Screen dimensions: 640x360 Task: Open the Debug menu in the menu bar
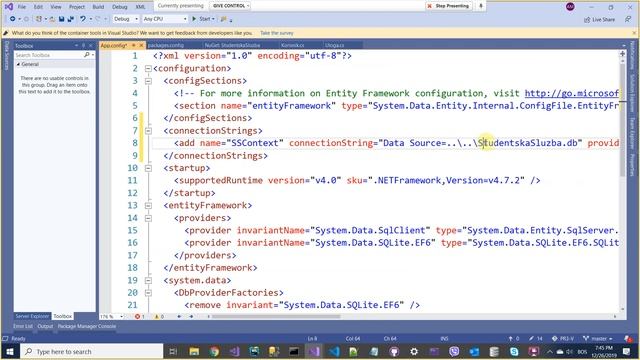120,7
